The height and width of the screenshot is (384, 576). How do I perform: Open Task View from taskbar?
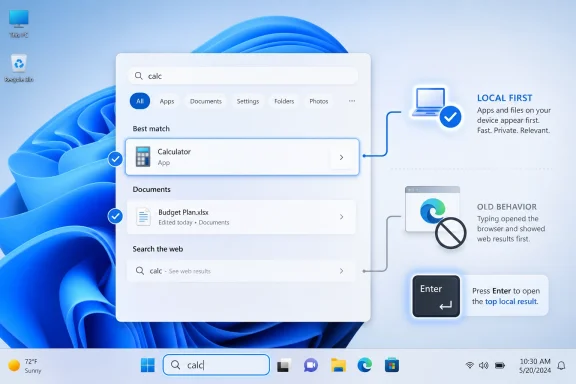(x=284, y=365)
